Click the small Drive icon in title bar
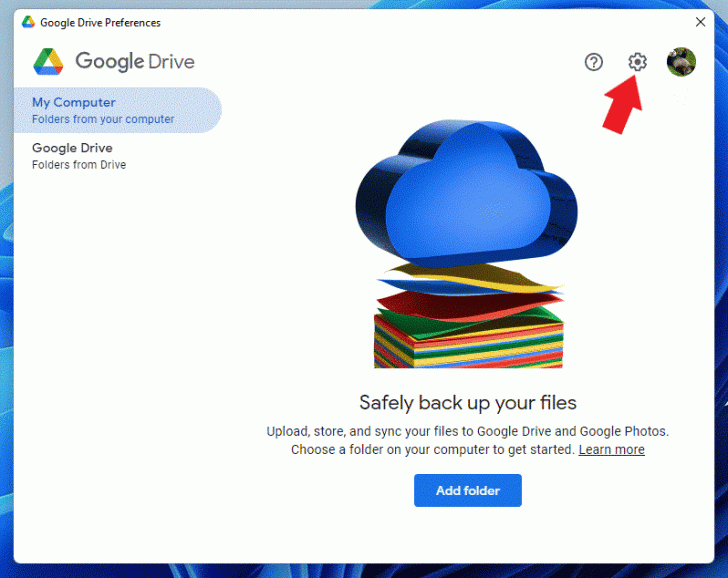This screenshot has height=578, width=728. 28,22
